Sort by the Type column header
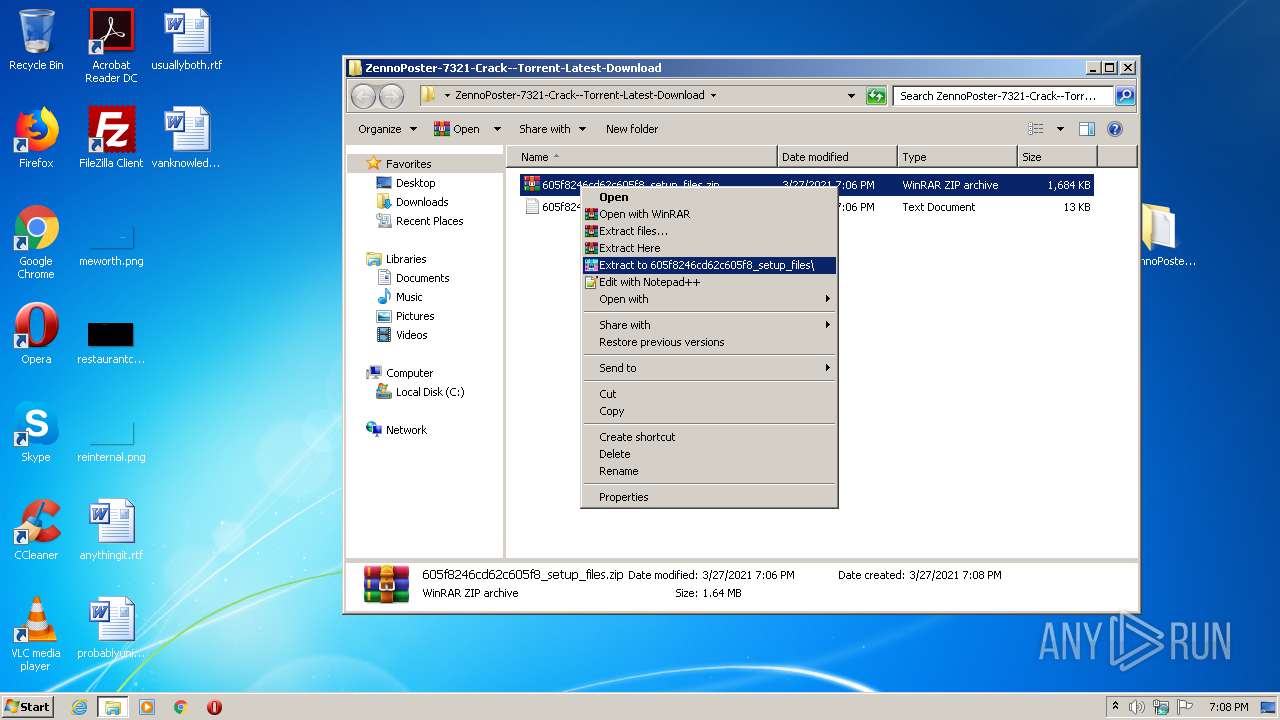 pos(957,157)
